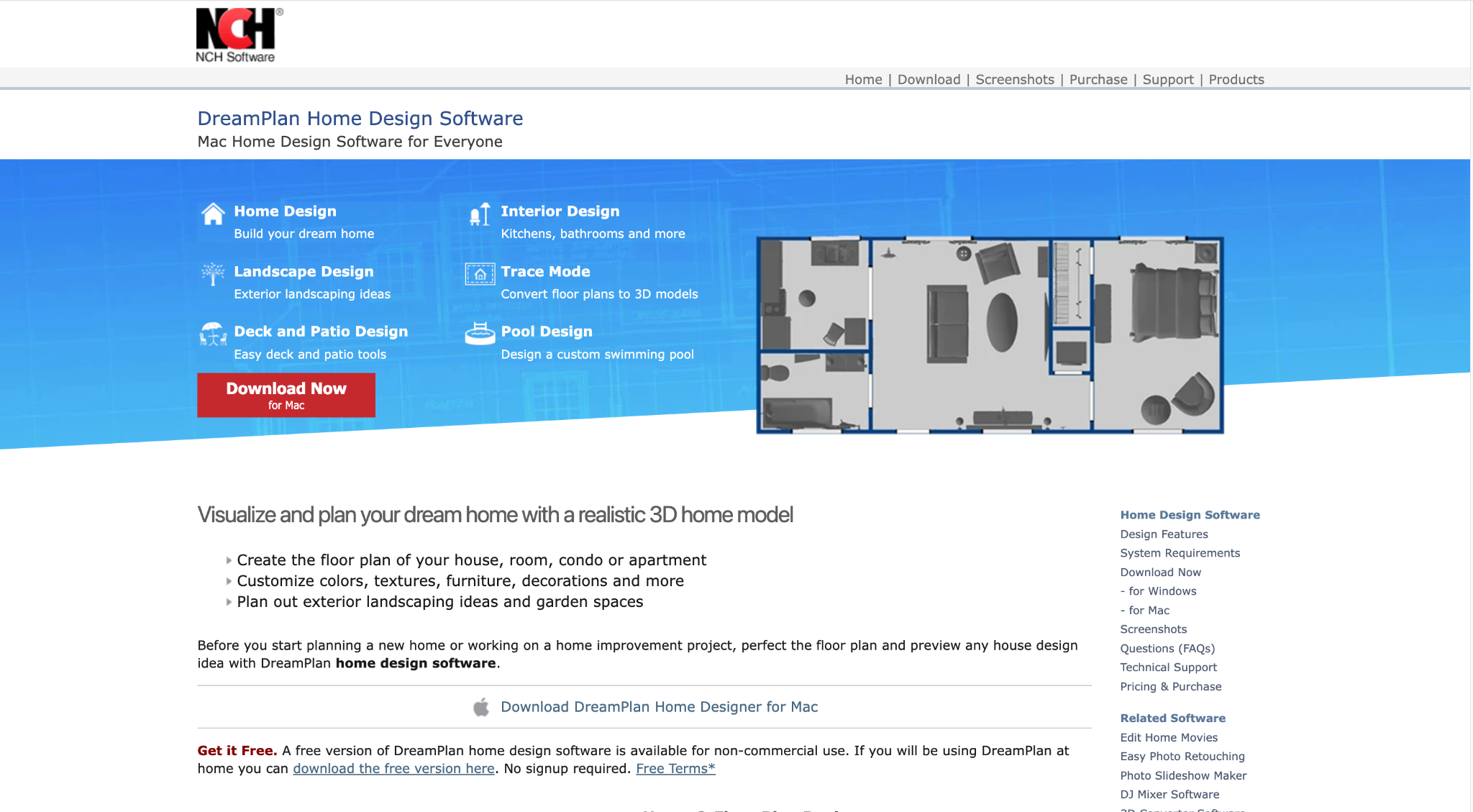Open Screenshots in the top navigation
Screen dimensions: 1473x812
1015,79
